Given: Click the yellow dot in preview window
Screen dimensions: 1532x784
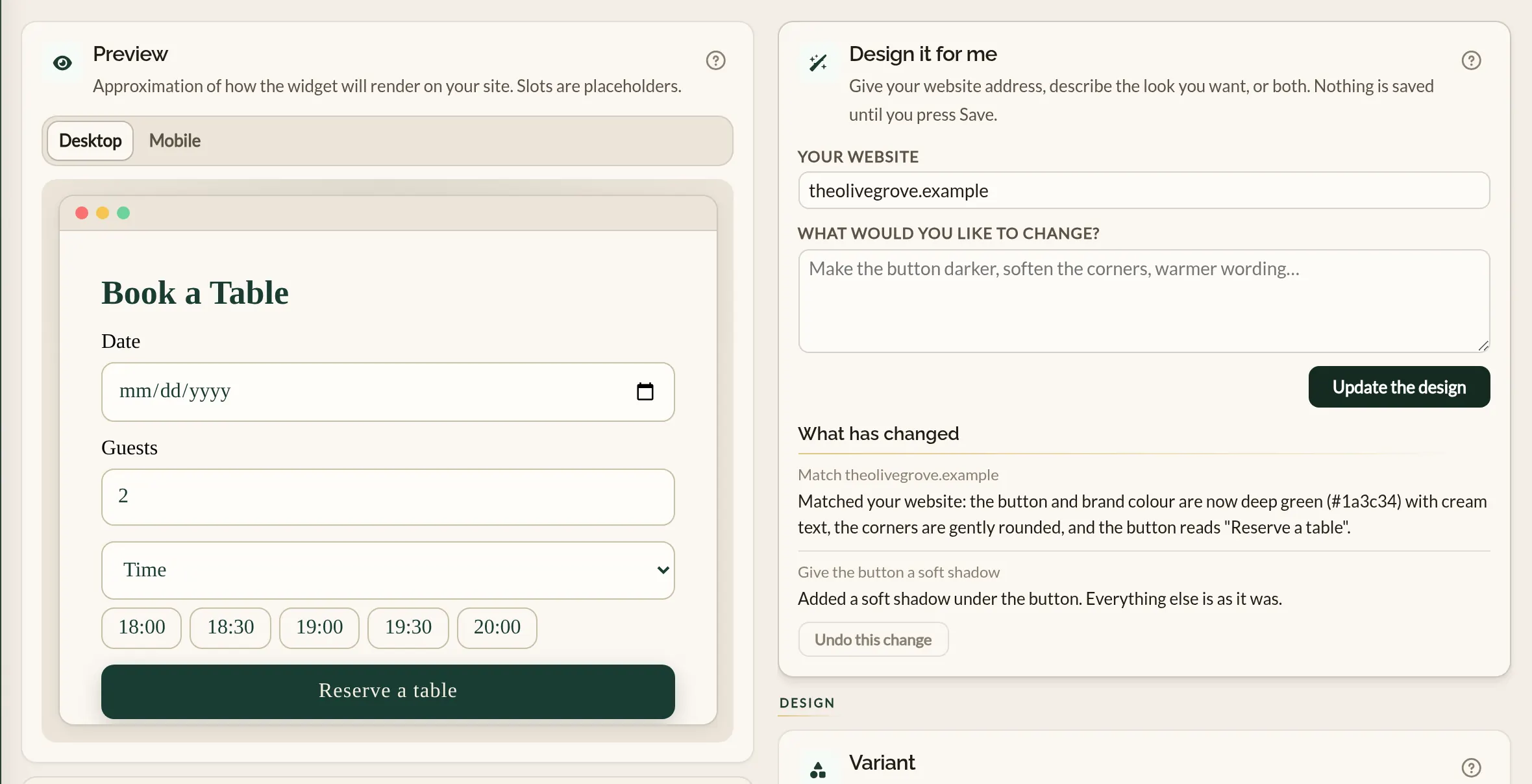Looking at the screenshot, I should pyautogui.click(x=103, y=213).
